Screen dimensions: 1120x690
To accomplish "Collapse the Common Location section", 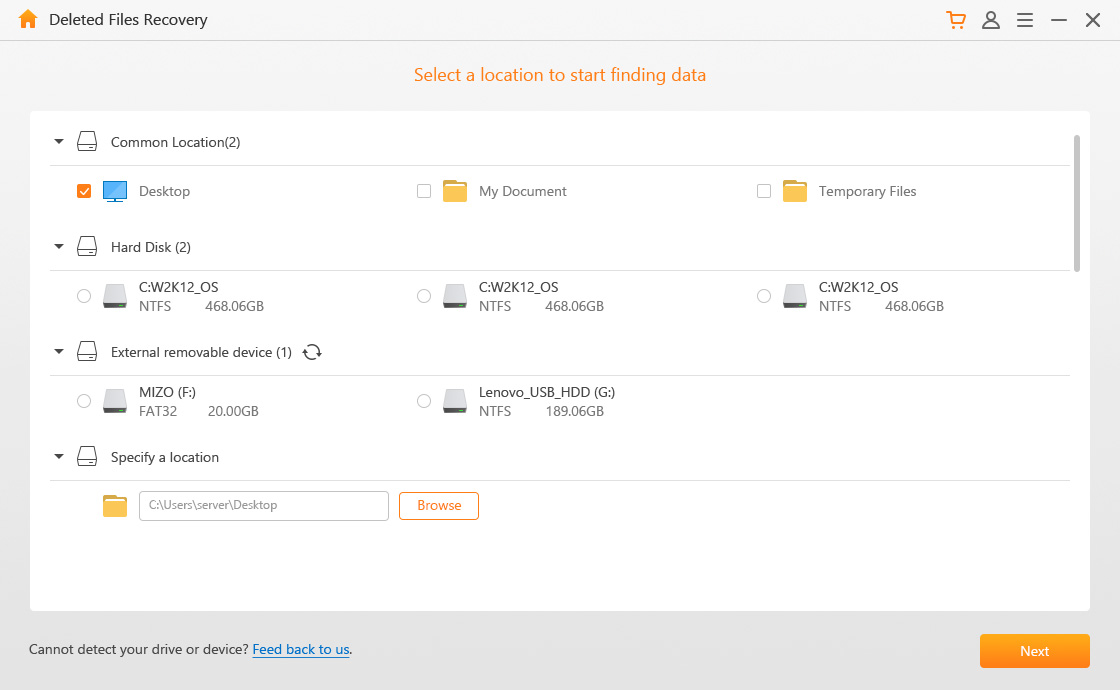I will [59, 142].
